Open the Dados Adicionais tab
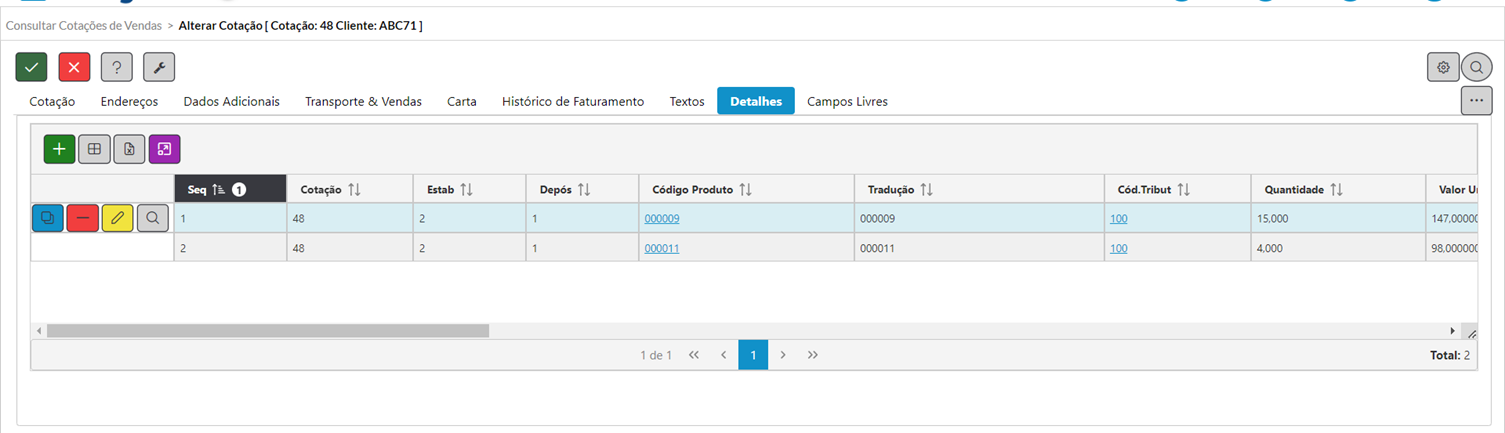1505x433 pixels. [x=231, y=101]
